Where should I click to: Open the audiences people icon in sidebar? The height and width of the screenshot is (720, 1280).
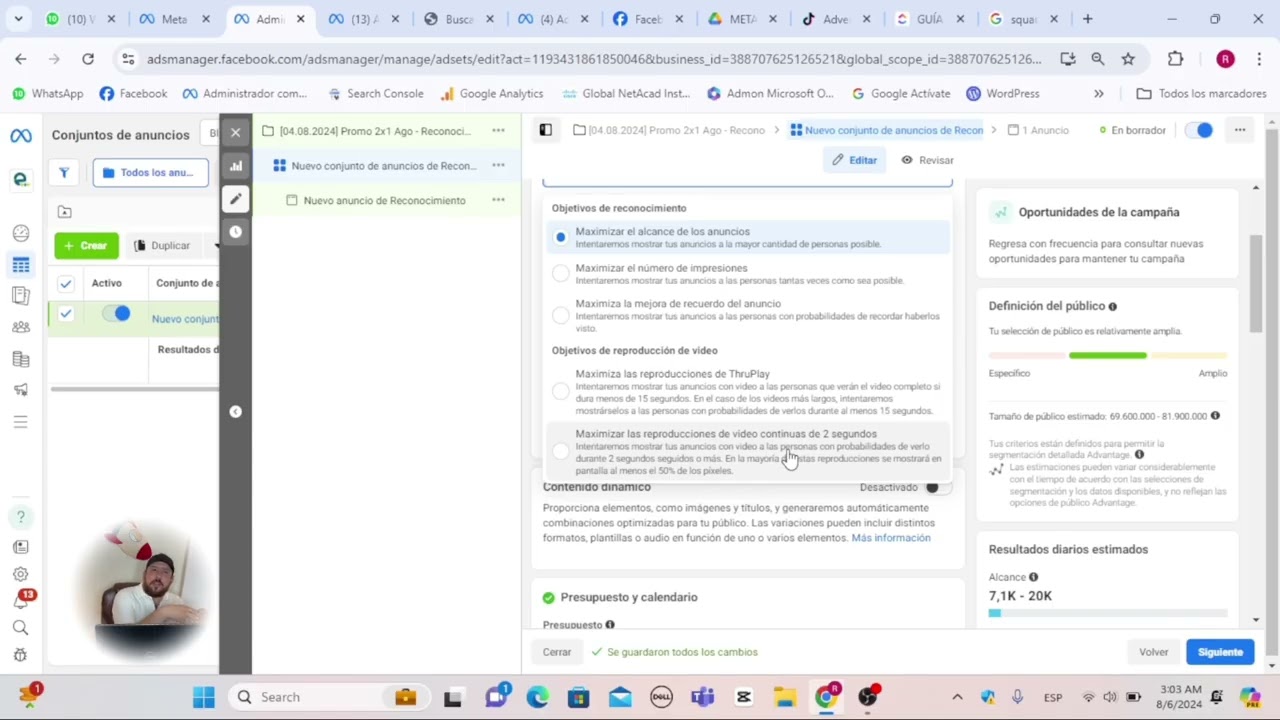click(x=21, y=327)
